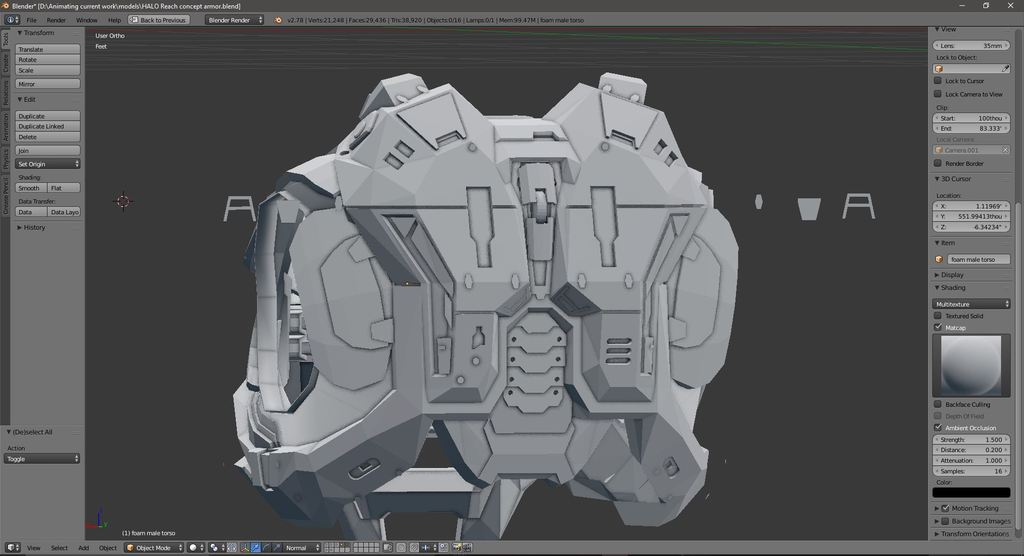The image size is (1024, 556).
Task: Open the viewport shading sphere selector
Action: 197,548
